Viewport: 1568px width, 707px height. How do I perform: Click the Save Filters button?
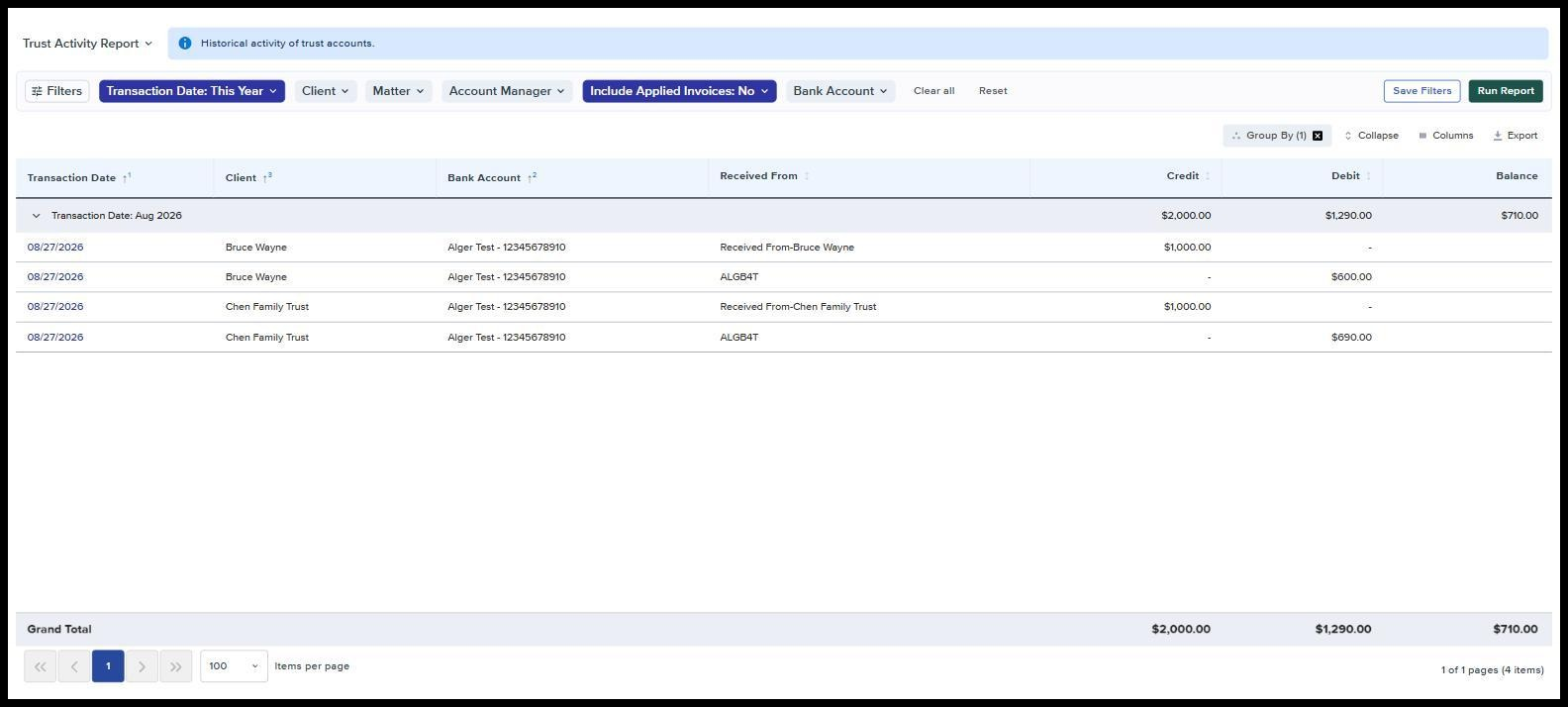tap(1421, 91)
